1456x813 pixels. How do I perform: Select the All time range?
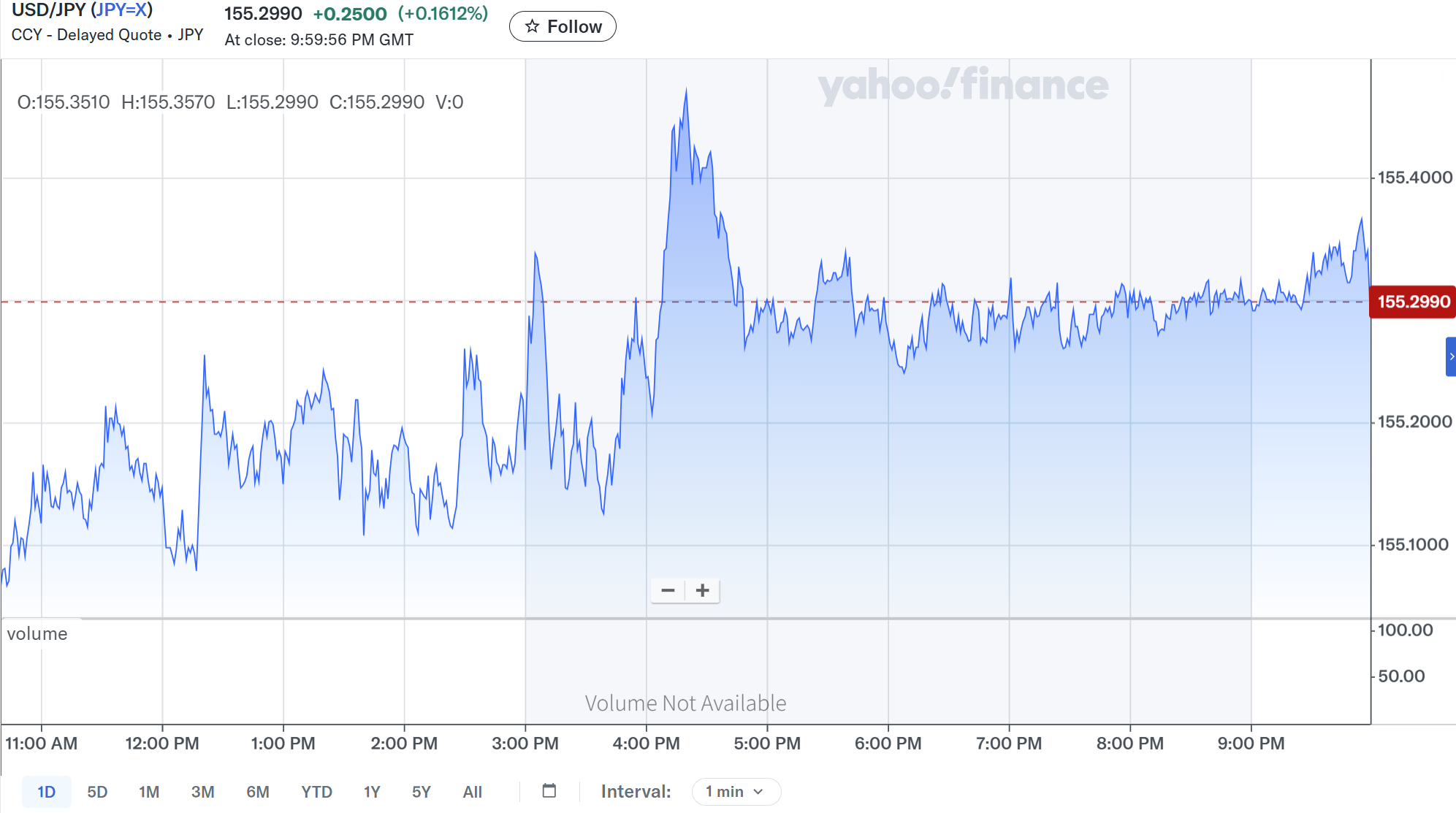(472, 792)
